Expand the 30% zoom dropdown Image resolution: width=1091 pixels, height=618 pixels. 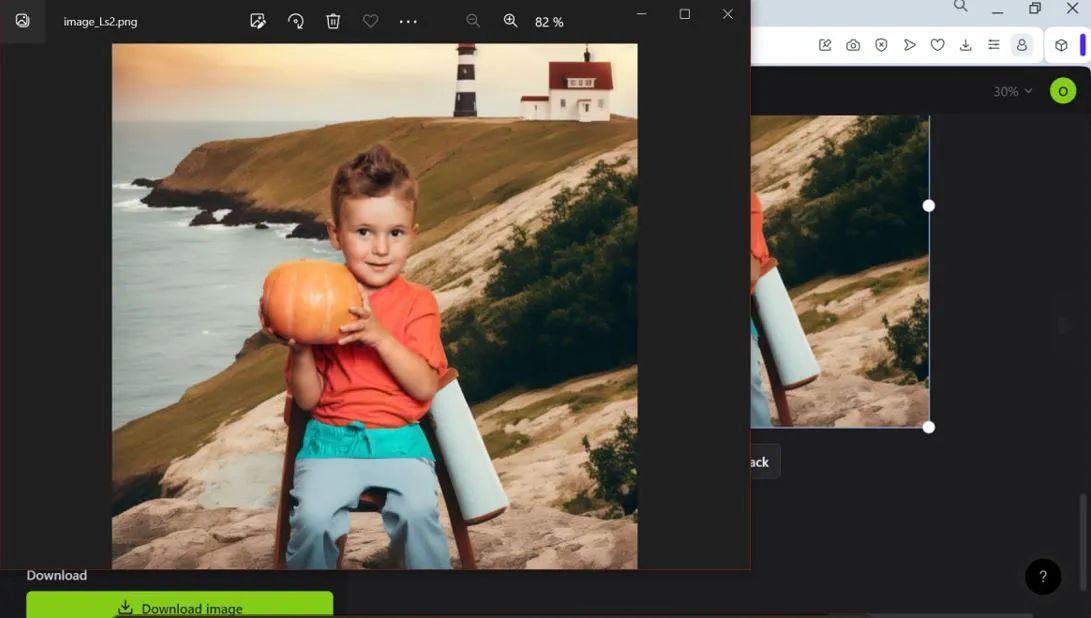(x=1012, y=91)
